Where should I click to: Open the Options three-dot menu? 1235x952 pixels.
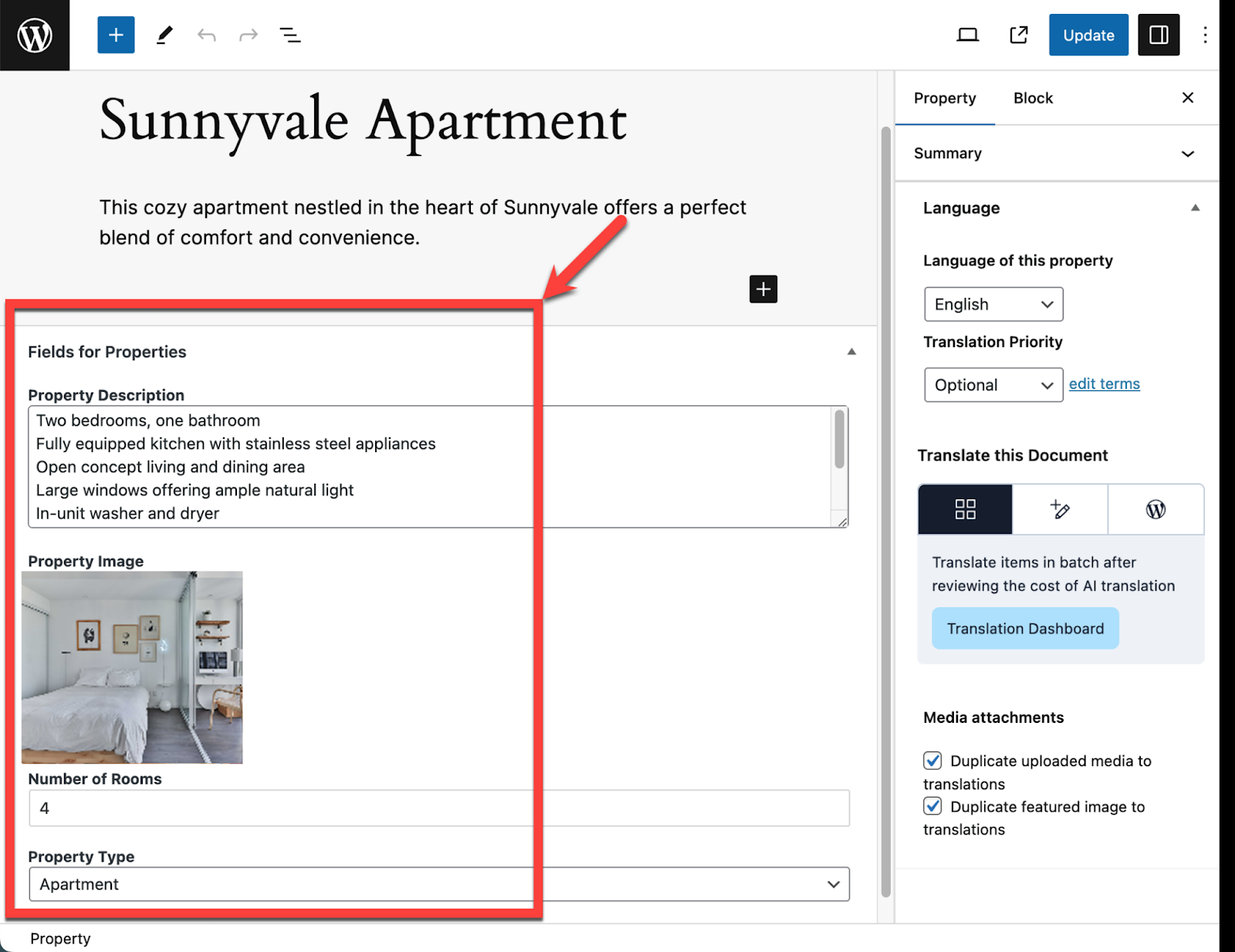[x=1204, y=35]
